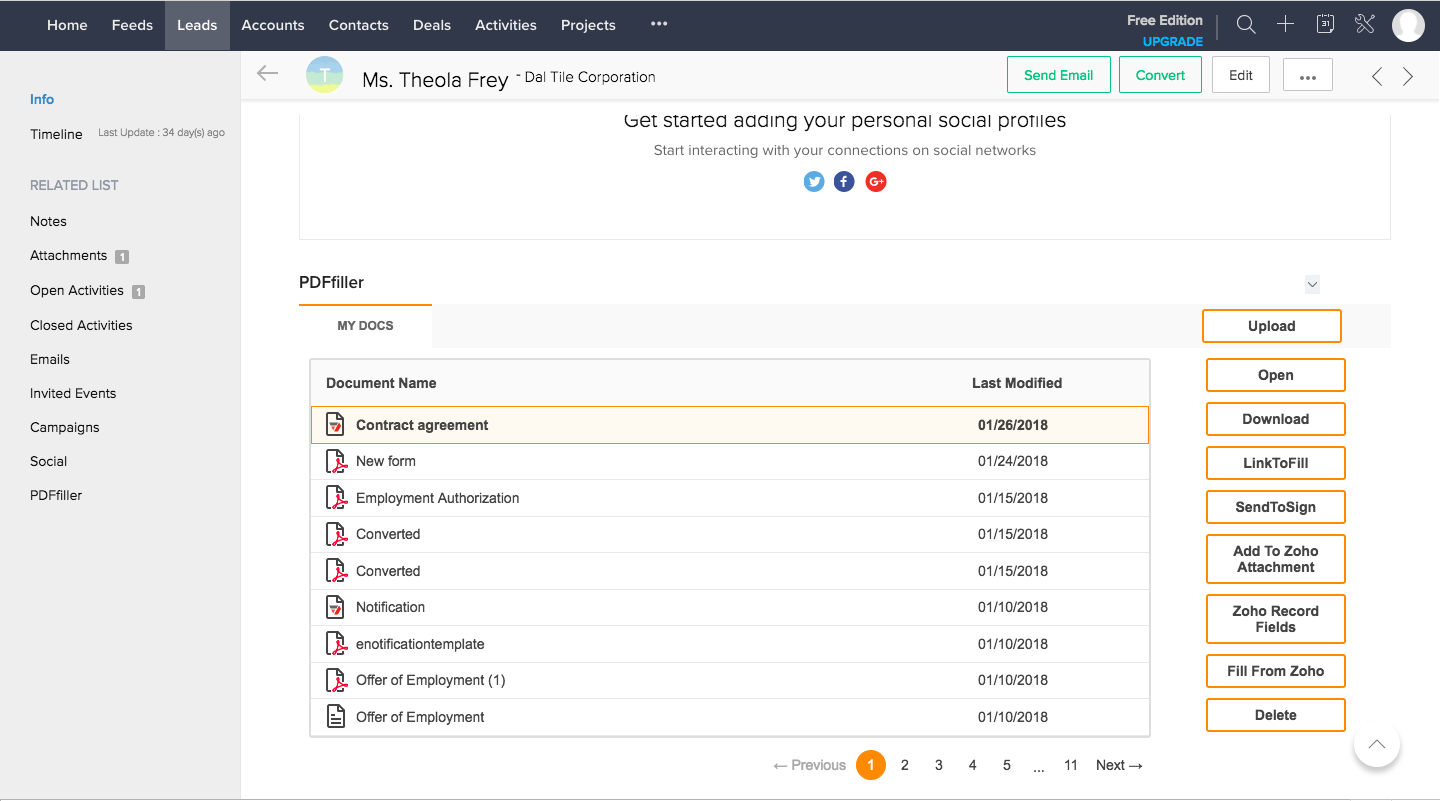Click the SendToSign button
The image size is (1440, 801).
coord(1276,507)
